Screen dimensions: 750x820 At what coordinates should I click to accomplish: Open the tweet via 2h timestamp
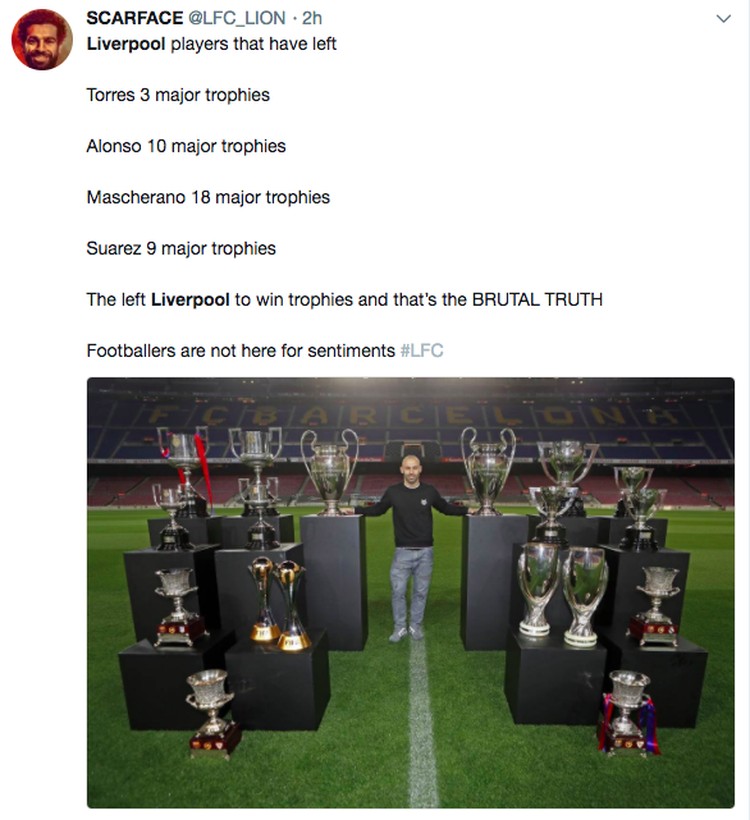point(312,18)
